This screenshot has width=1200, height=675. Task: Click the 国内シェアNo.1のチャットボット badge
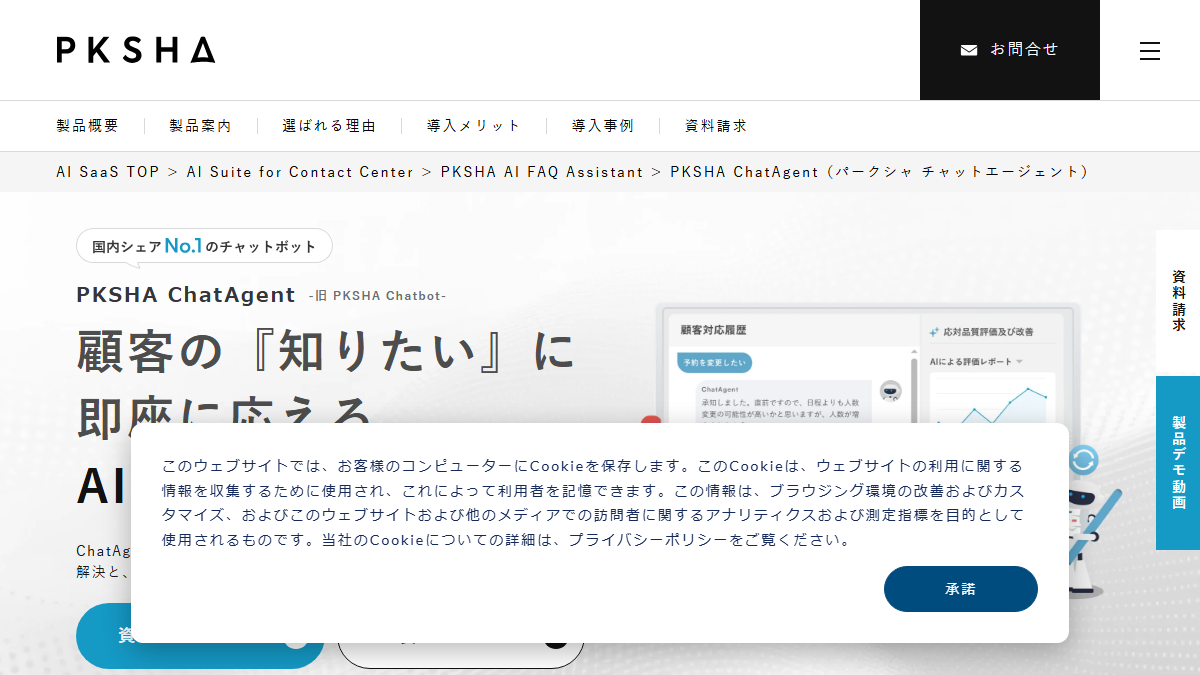tap(204, 246)
